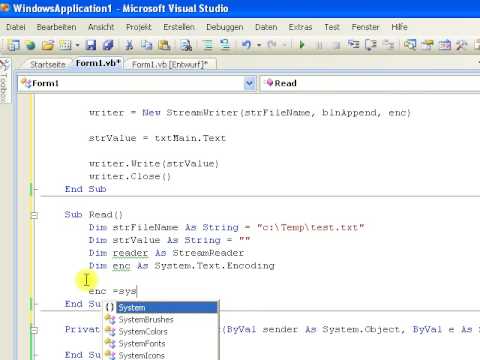Screen dimensions: 480x360
Task: Place the cursor after 'enc =sys'
Action: (x=137, y=291)
